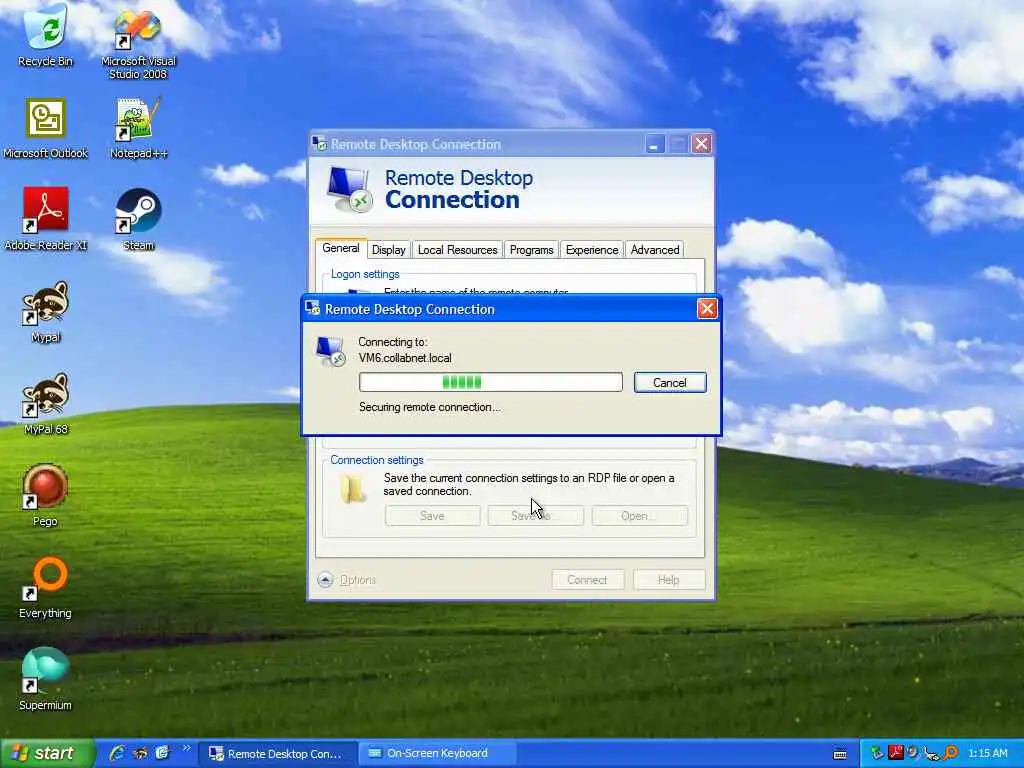Viewport: 1024px width, 768px height.
Task: Select the General tab
Action: coord(341,248)
